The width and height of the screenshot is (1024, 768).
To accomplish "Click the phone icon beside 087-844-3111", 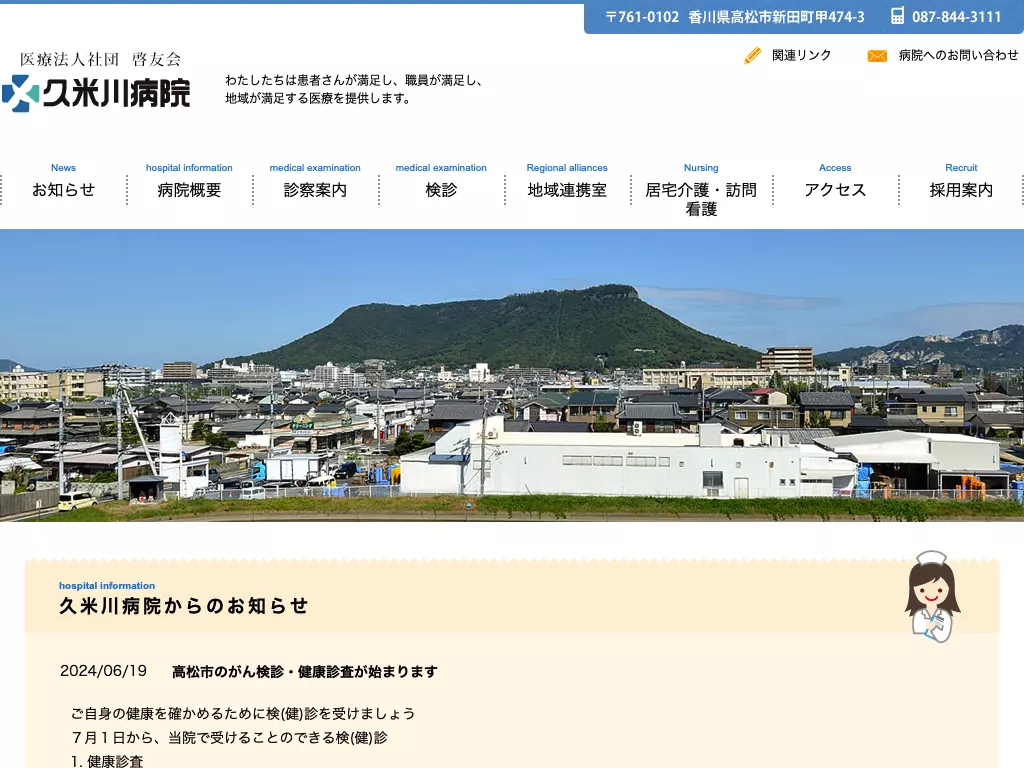I will [897, 16].
